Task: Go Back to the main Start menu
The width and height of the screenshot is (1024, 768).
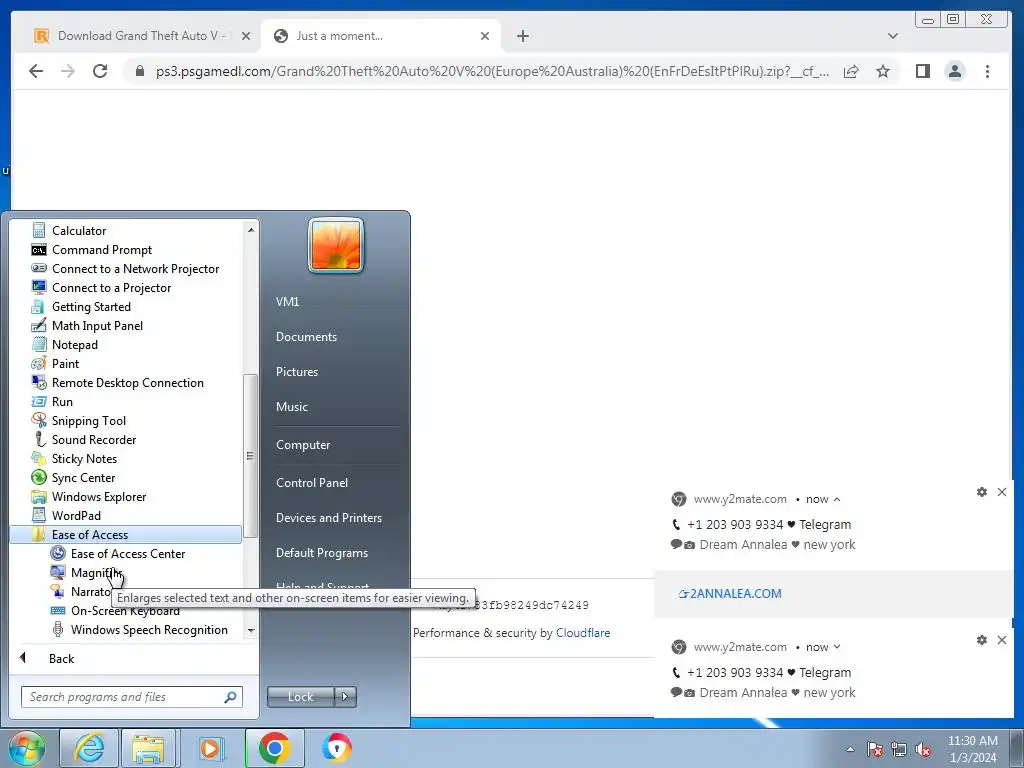Action: pos(61,658)
